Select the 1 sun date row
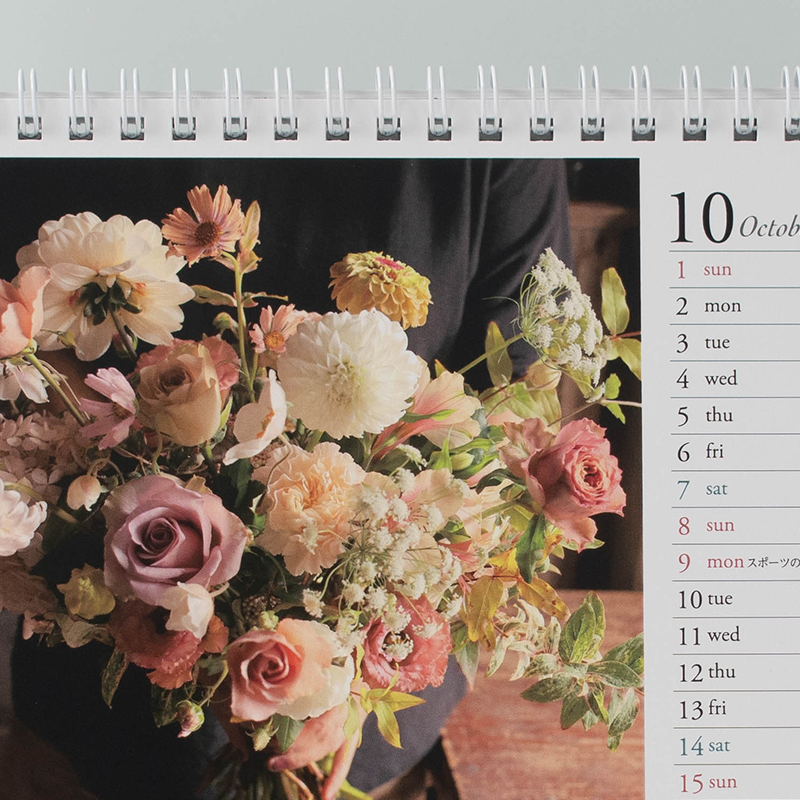Image resolution: width=800 pixels, height=800 pixels. click(x=735, y=269)
